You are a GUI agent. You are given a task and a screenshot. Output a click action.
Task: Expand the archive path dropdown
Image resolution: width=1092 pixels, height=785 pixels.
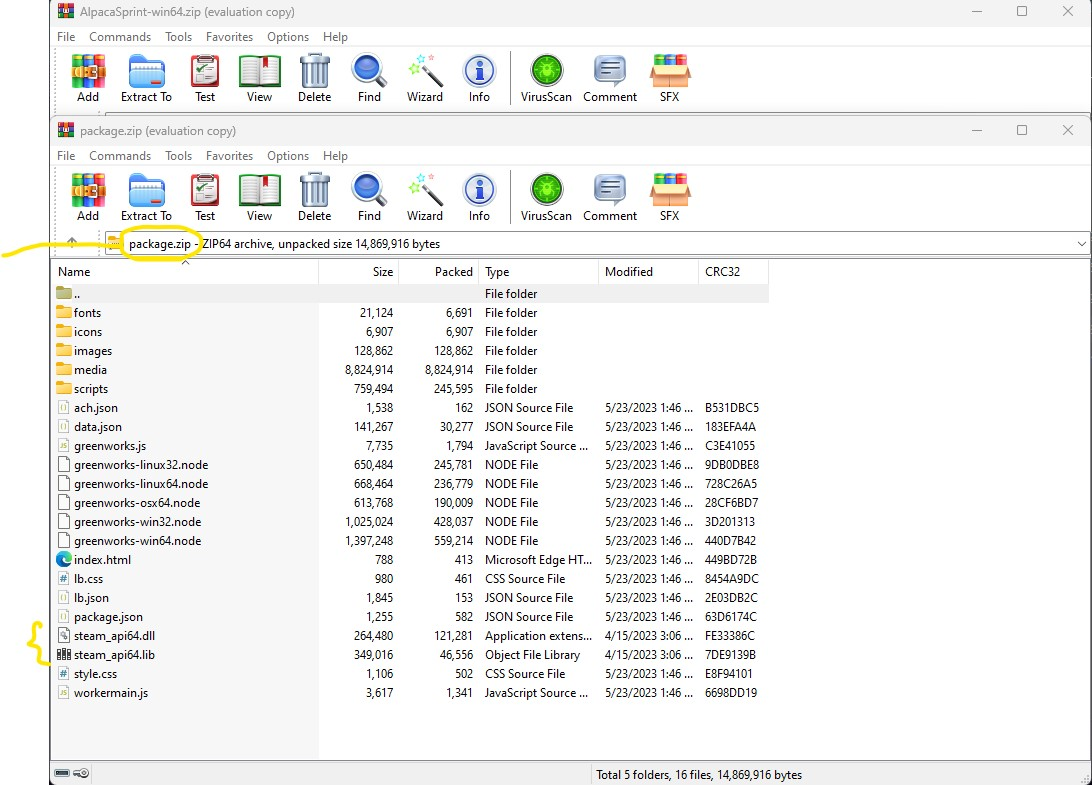[1082, 244]
